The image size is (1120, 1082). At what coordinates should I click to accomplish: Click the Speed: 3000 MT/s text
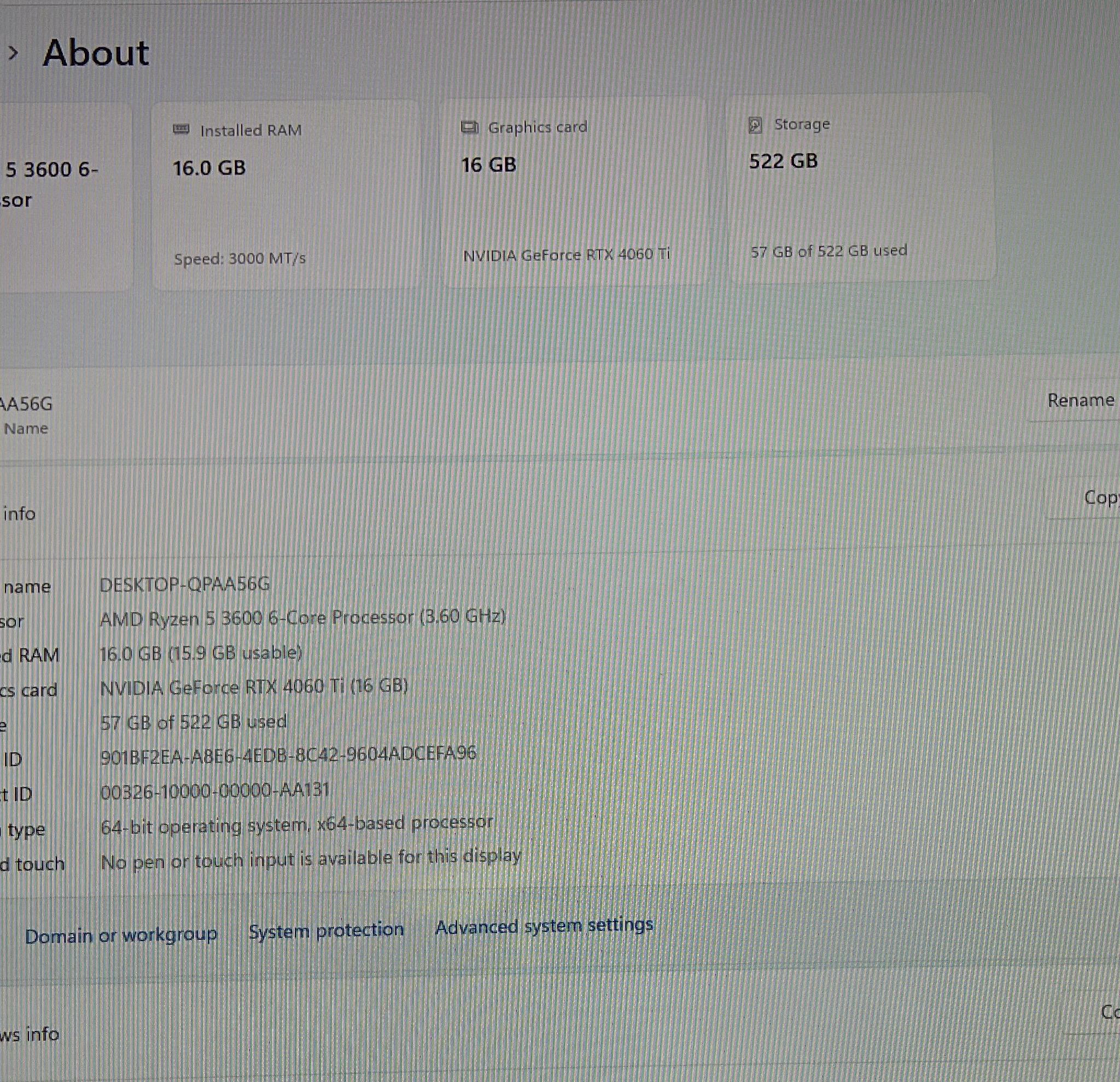240,259
